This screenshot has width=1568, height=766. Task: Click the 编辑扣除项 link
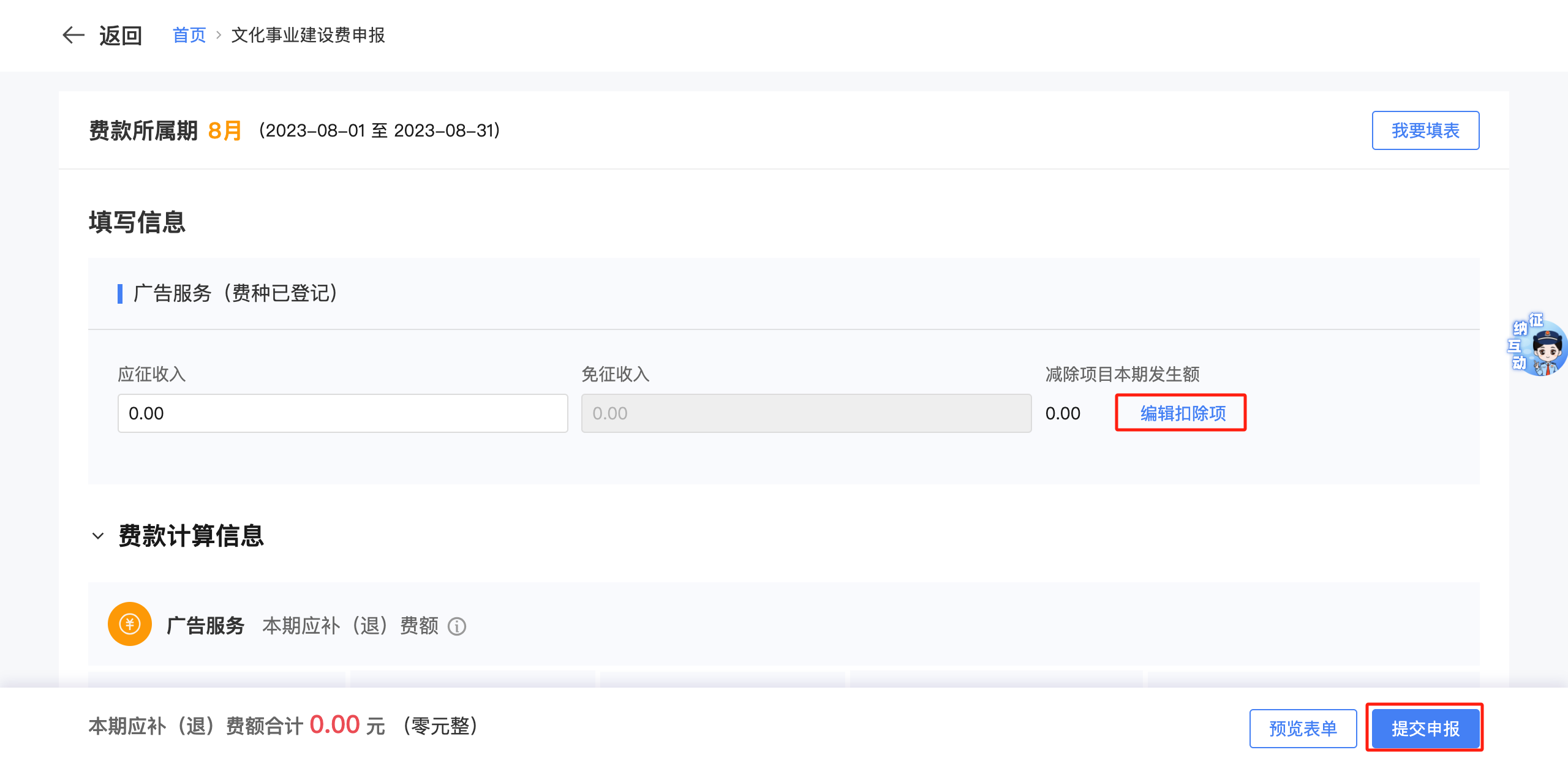tap(1182, 413)
